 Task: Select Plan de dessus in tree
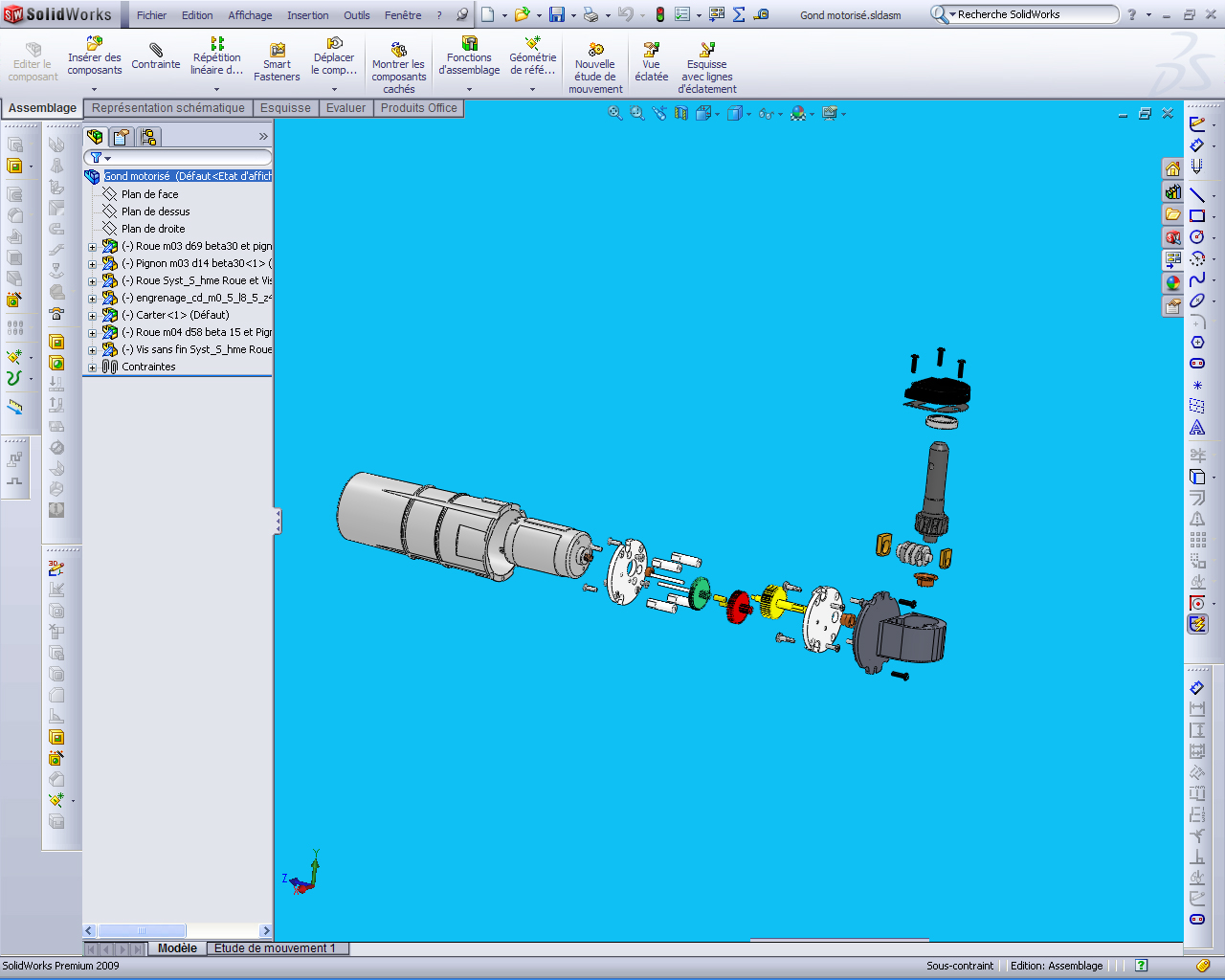coord(155,212)
